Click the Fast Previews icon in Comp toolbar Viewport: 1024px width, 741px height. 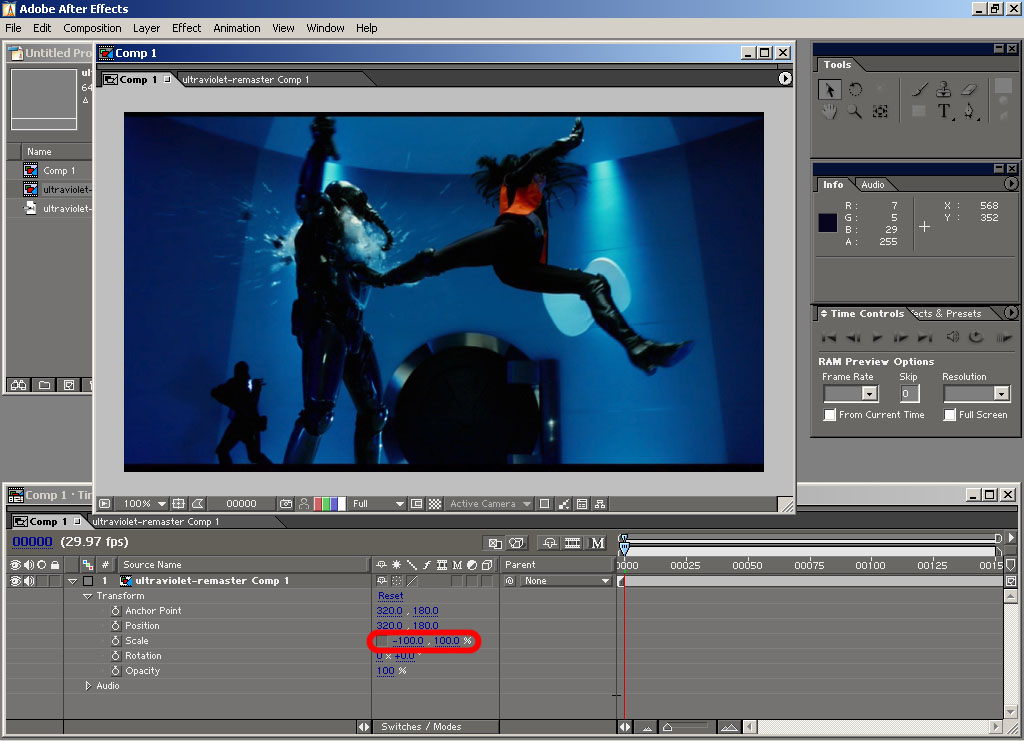click(563, 504)
